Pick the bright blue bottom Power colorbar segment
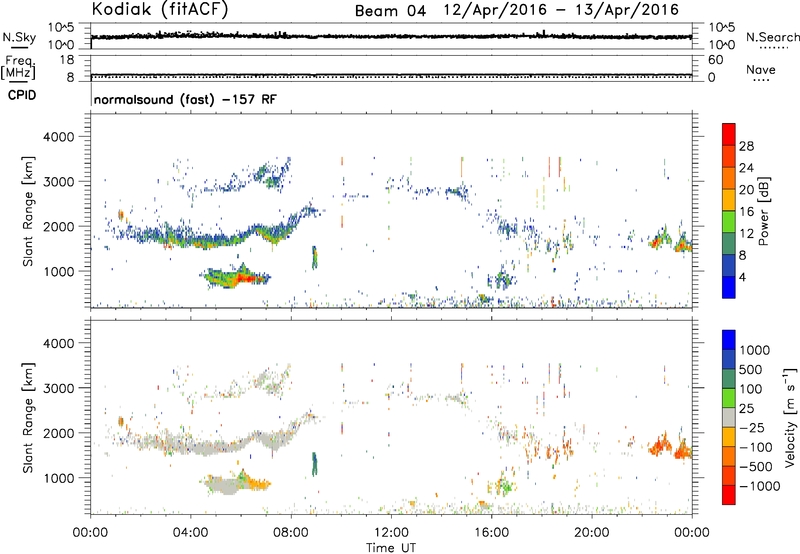 [x=729, y=287]
